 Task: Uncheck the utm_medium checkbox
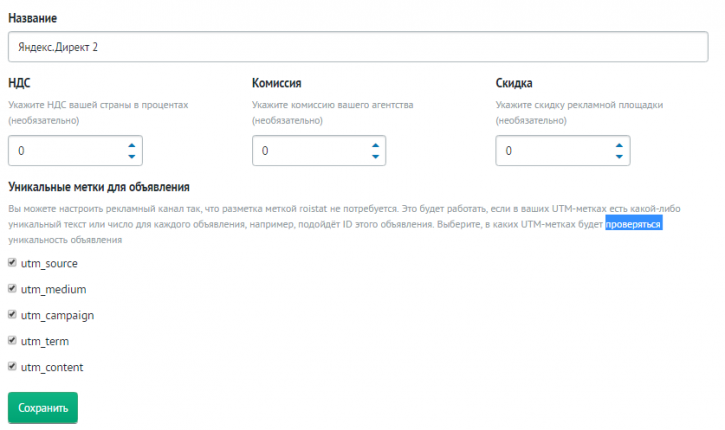[12, 289]
